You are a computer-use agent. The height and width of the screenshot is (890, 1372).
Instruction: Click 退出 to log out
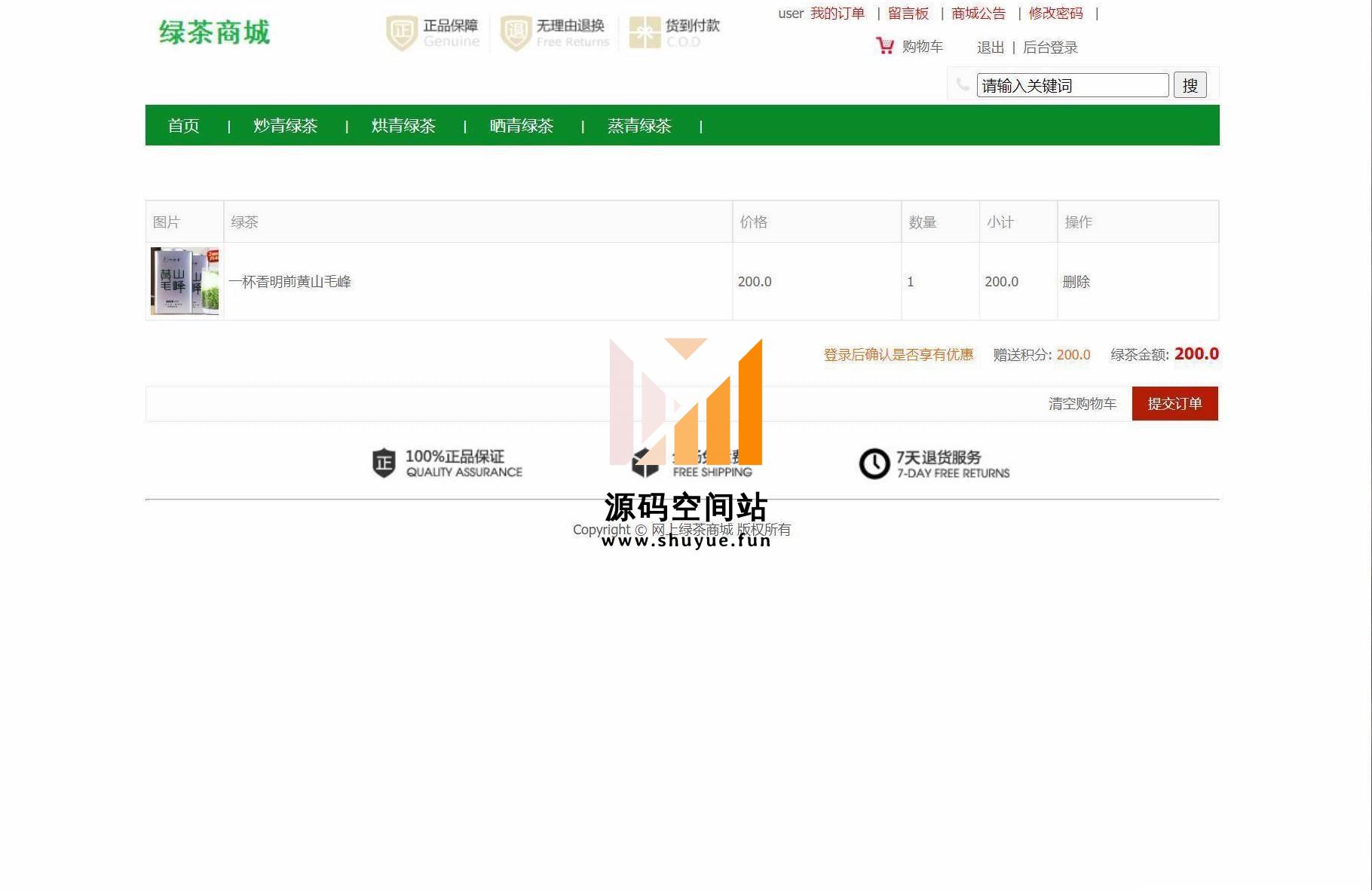click(x=991, y=47)
